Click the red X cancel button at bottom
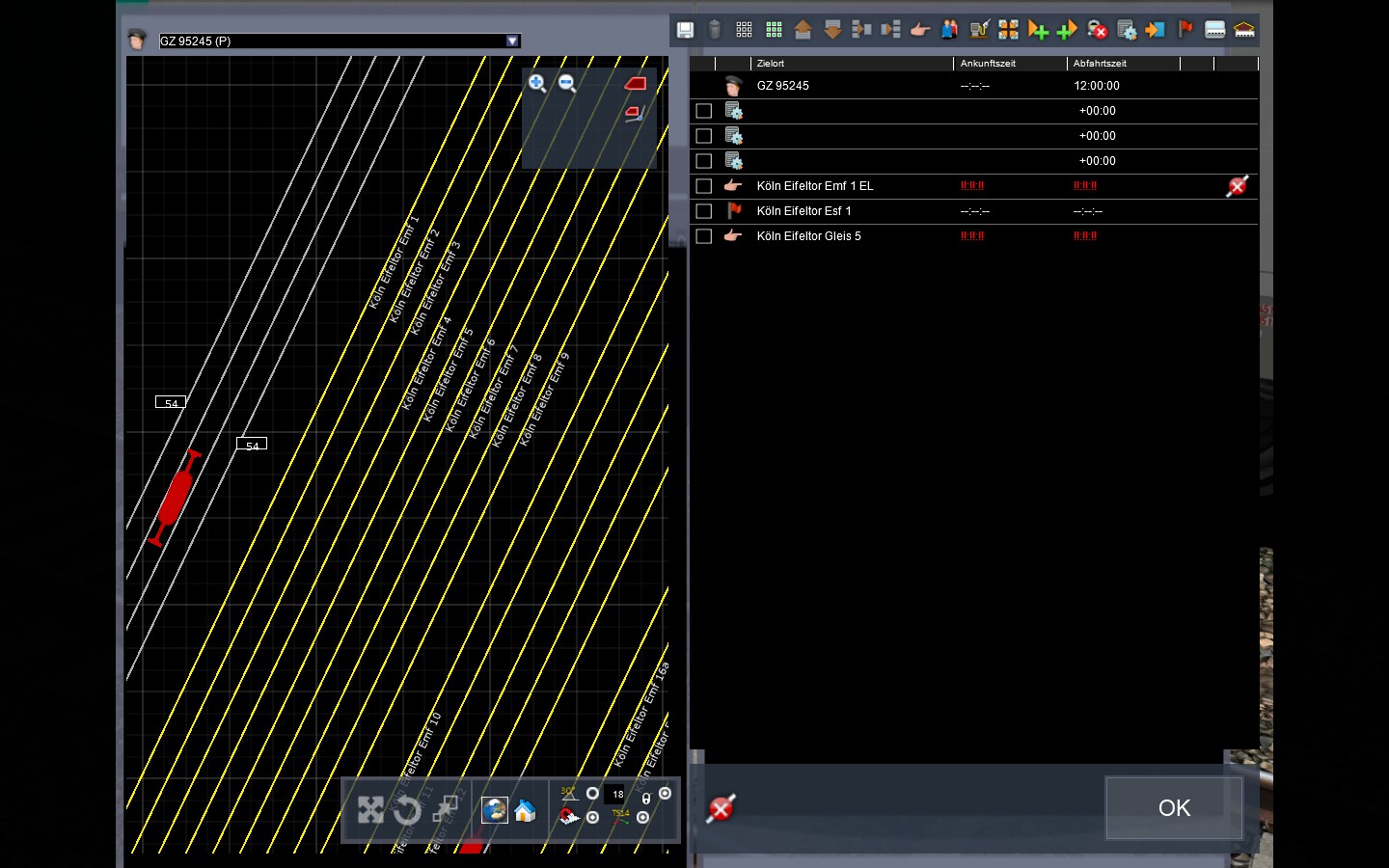Viewport: 1389px width, 868px height. tap(721, 808)
